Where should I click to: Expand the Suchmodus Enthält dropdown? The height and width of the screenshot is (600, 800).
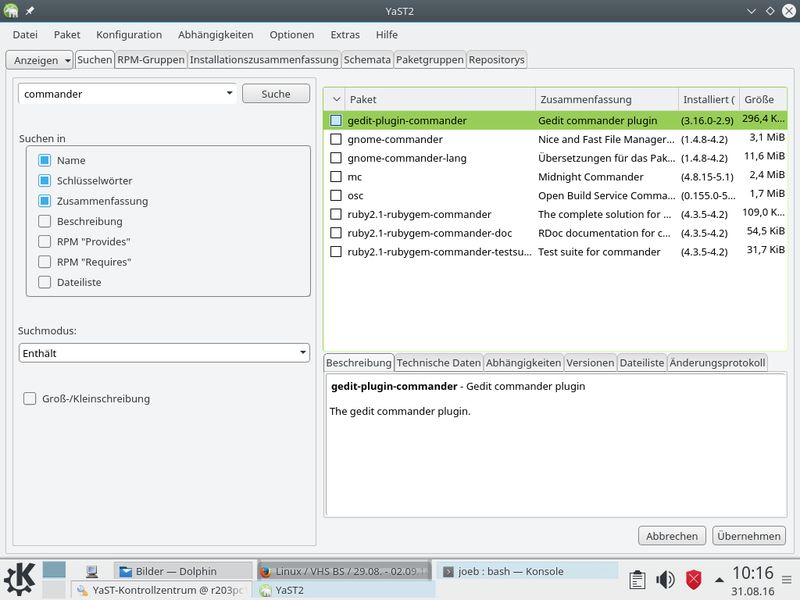point(164,353)
